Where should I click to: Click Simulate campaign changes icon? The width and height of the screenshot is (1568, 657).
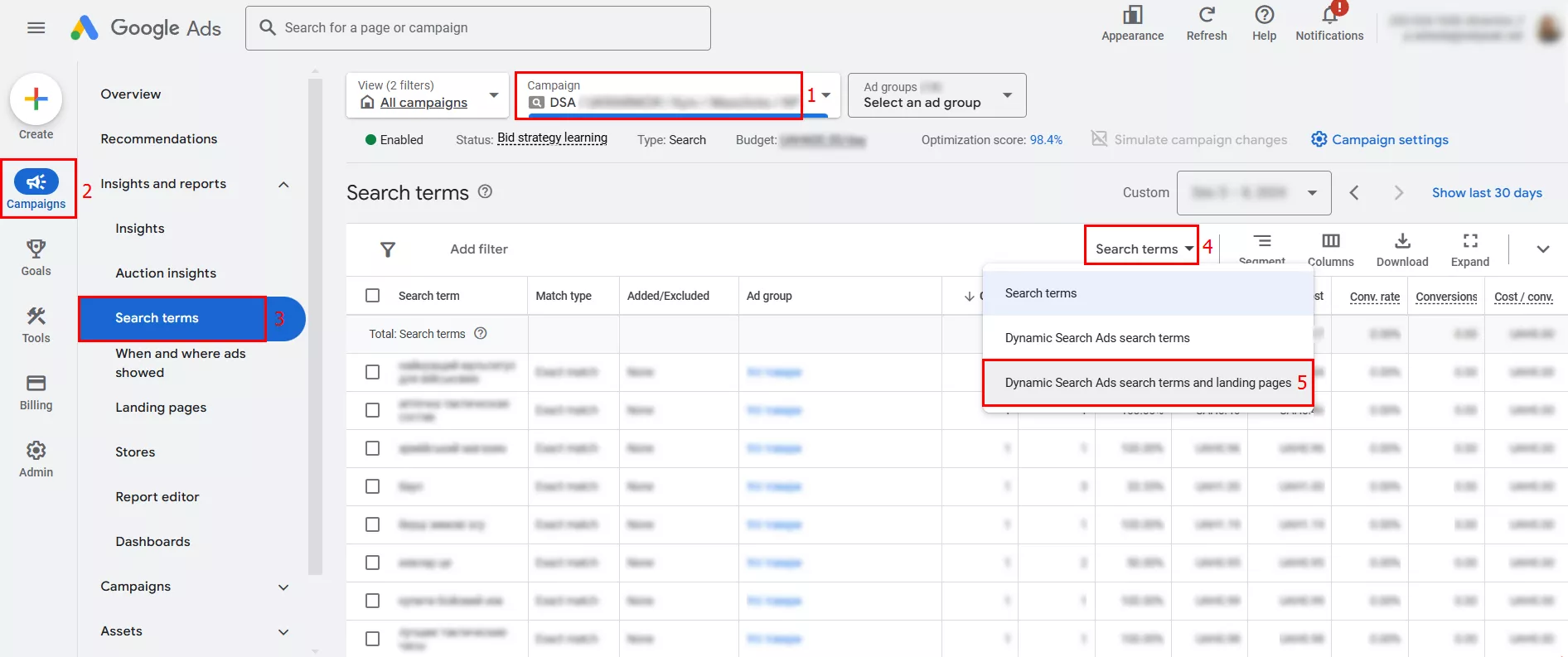[x=1099, y=138]
